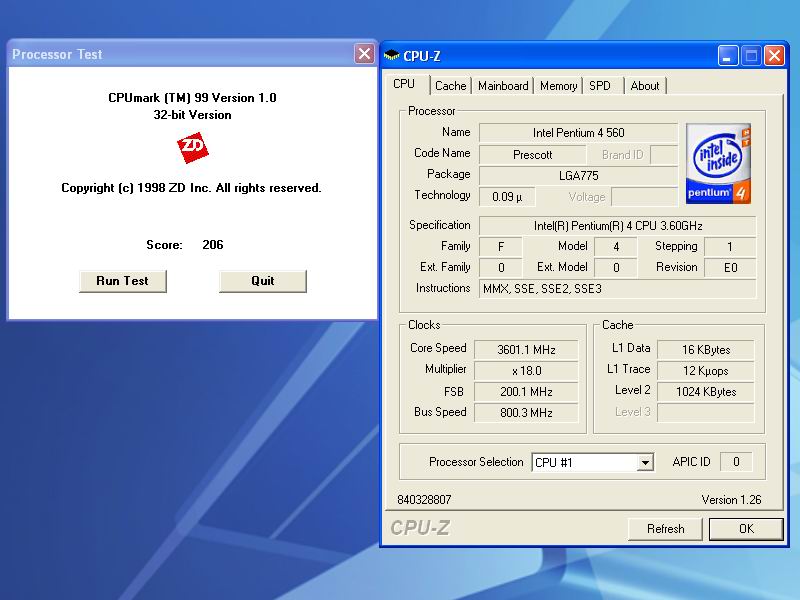Screen dimensions: 800x600
Task: Click the empty Brand ID field
Action: click(x=664, y=155)
